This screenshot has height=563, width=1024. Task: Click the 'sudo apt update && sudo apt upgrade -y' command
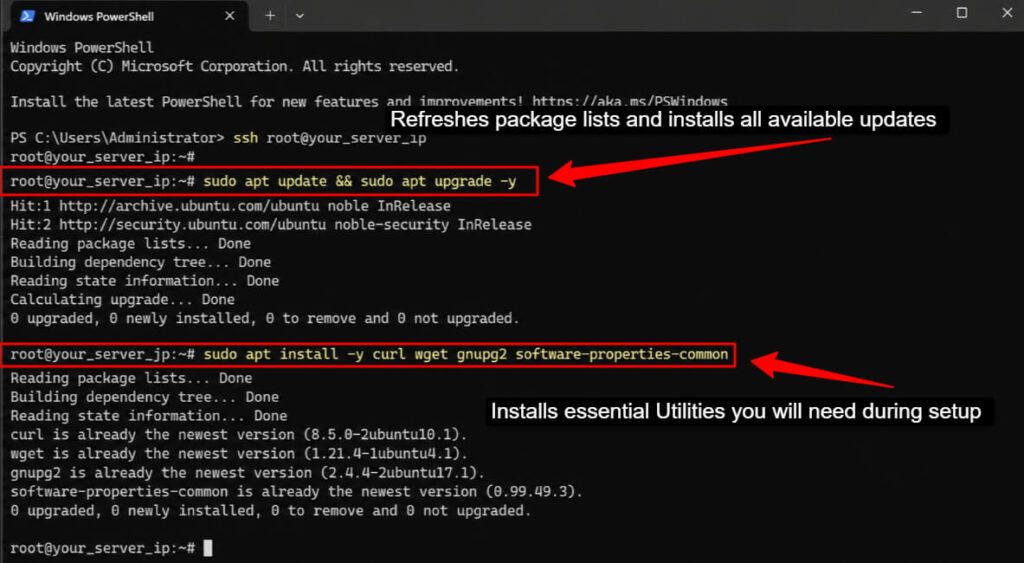point(360,182)
